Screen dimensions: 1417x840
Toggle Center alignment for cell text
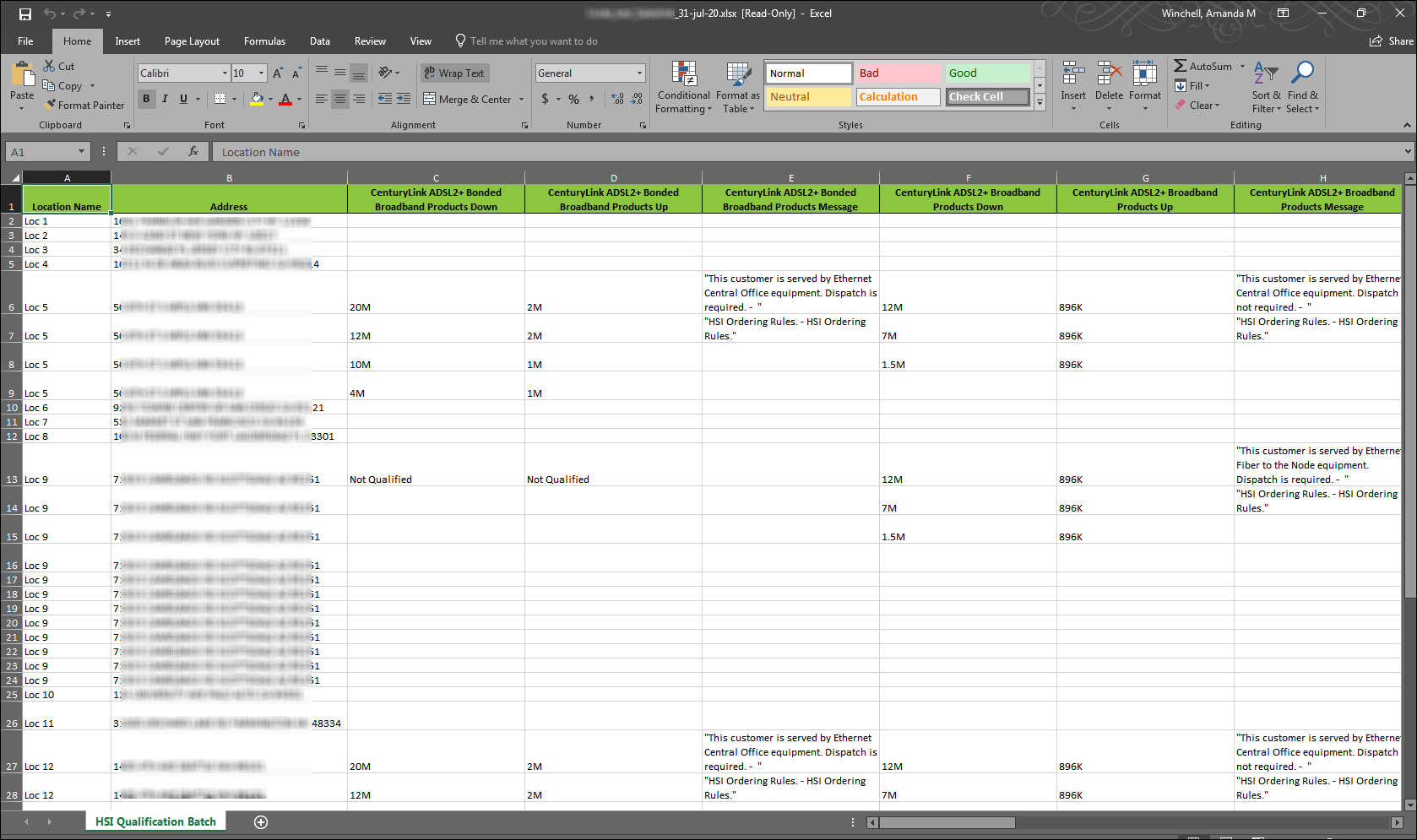pos(340,99)
